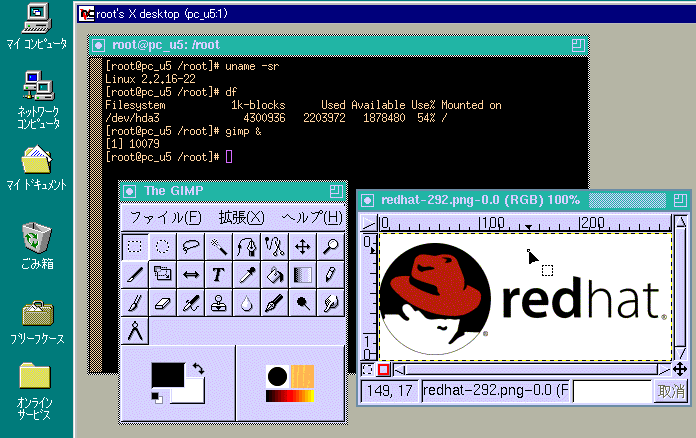Select the Color Picker eyedropper tool

point(246,275)
